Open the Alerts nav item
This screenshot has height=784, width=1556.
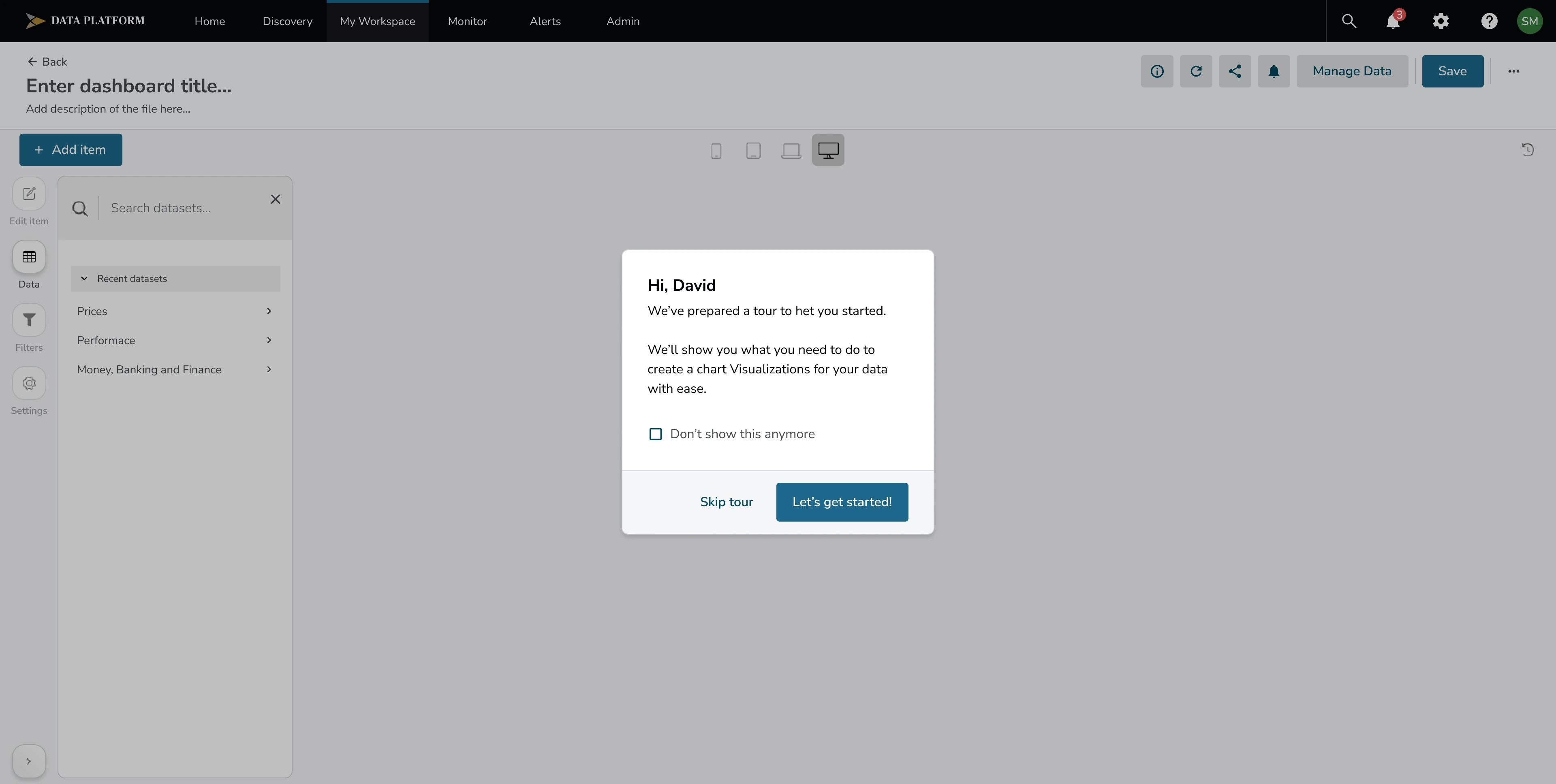[x=545, y=21]
